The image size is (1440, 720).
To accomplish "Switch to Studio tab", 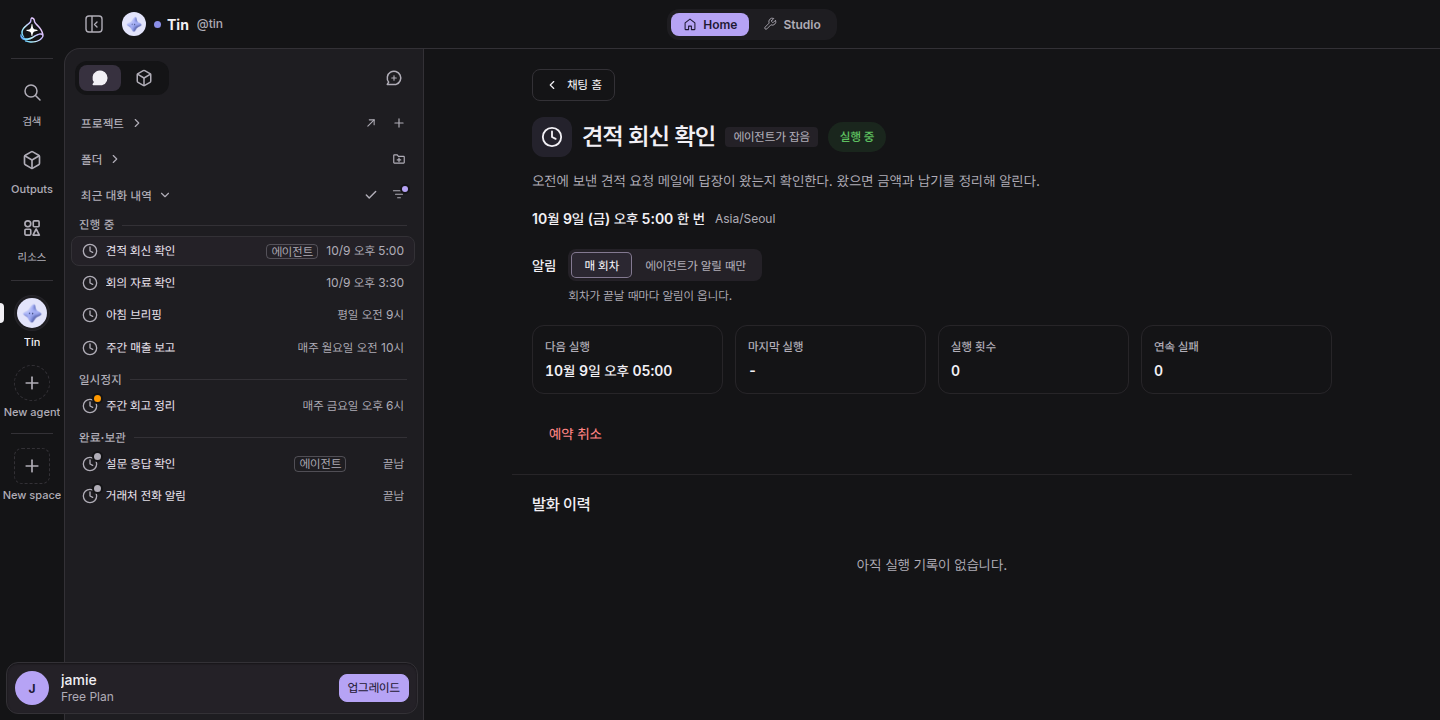I will click(x=792, y=24).
